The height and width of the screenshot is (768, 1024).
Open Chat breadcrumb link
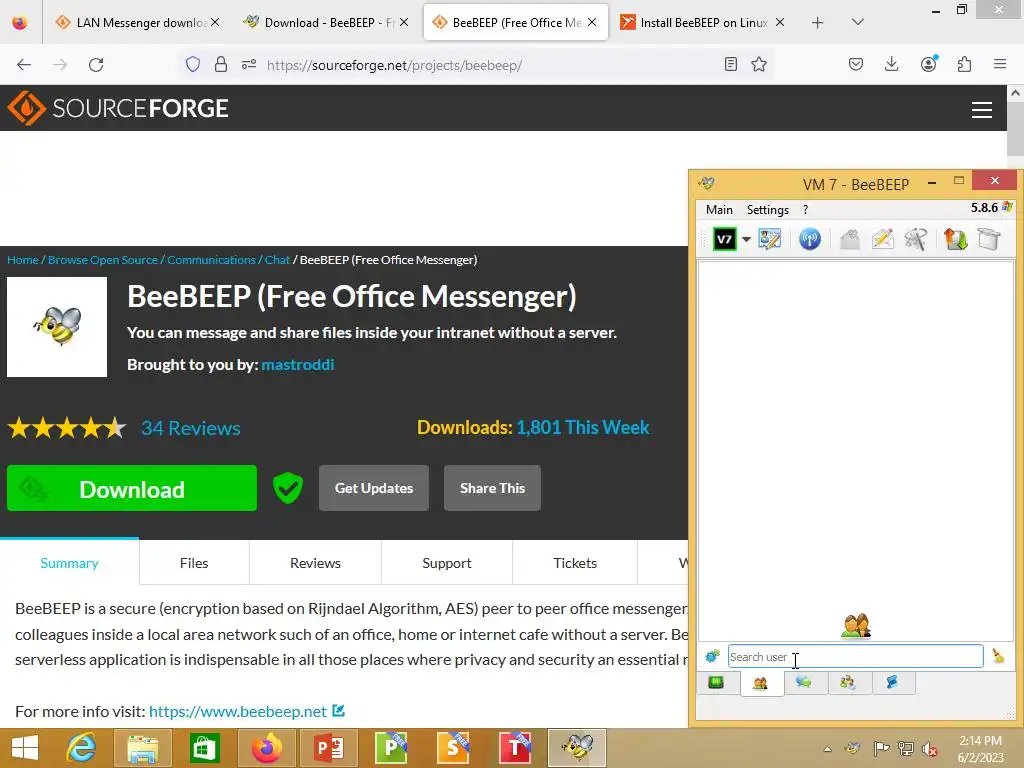[x=277, y=260]
